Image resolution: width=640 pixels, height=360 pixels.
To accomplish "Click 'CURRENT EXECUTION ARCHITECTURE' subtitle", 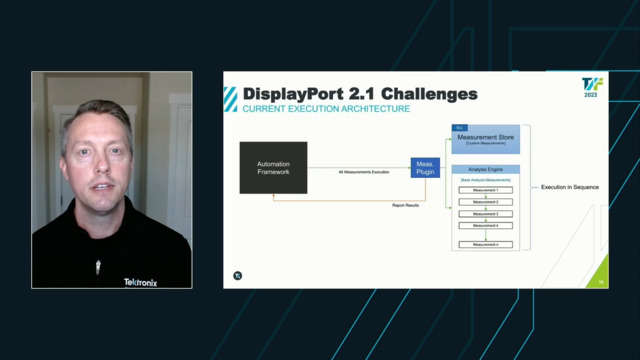I will tap(326, 109).
